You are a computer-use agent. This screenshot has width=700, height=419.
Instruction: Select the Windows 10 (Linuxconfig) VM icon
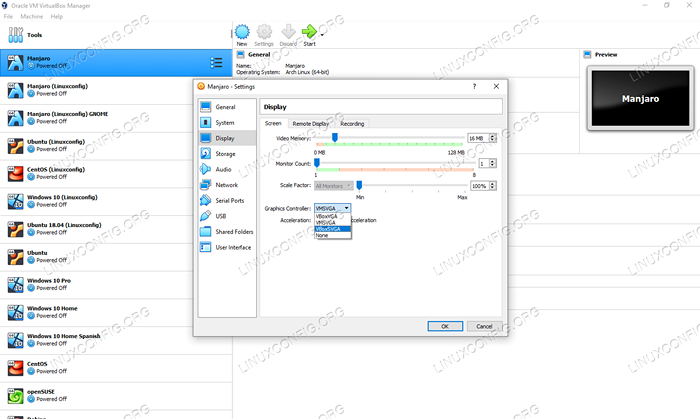[x=16, y=201]
